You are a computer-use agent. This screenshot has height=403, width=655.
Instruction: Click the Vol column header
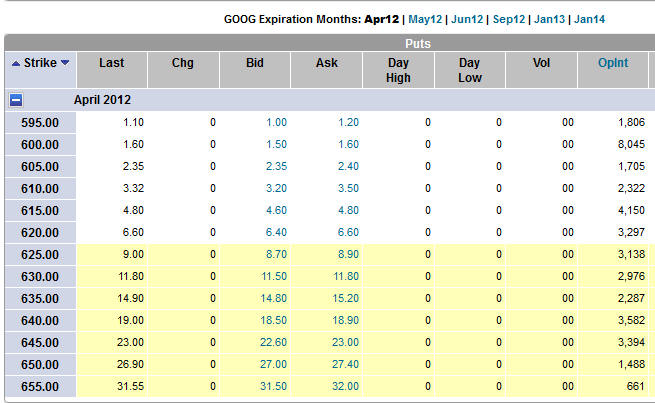[x=541, y=63]
